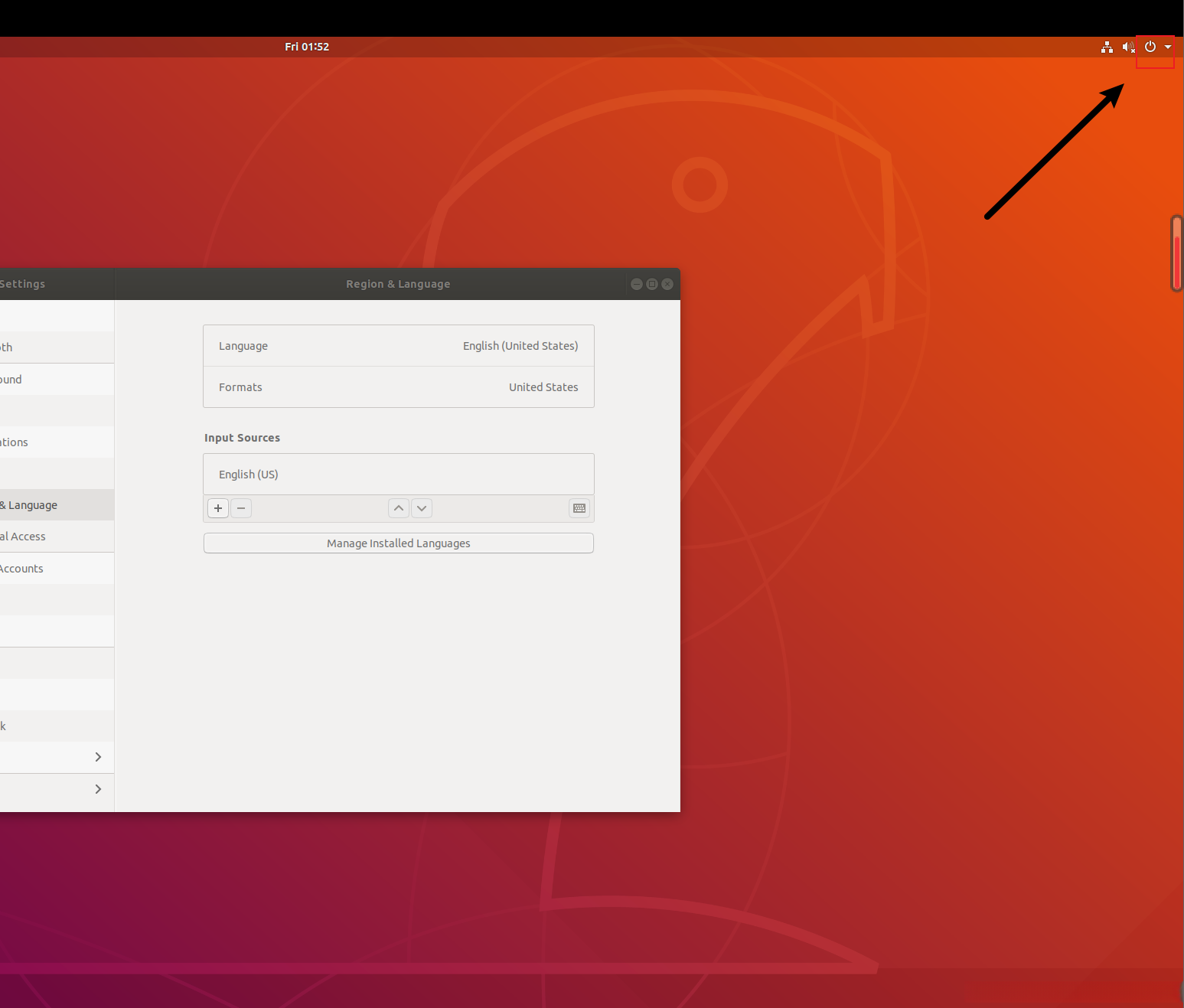This screenshot has height=1008, width=1184.
Task: Maximize the Region & Language window
Action: 652,284
